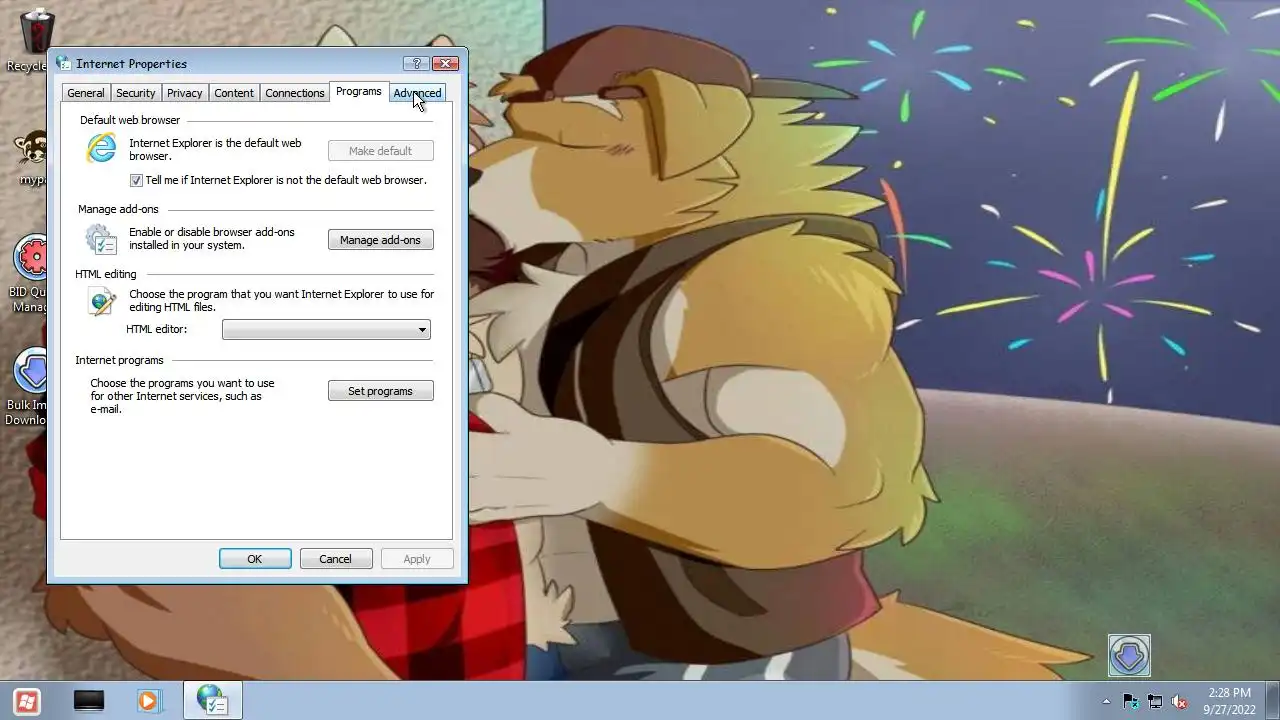Click the Manage add-ons button
Screen dimensions: 1280x720
380,240
